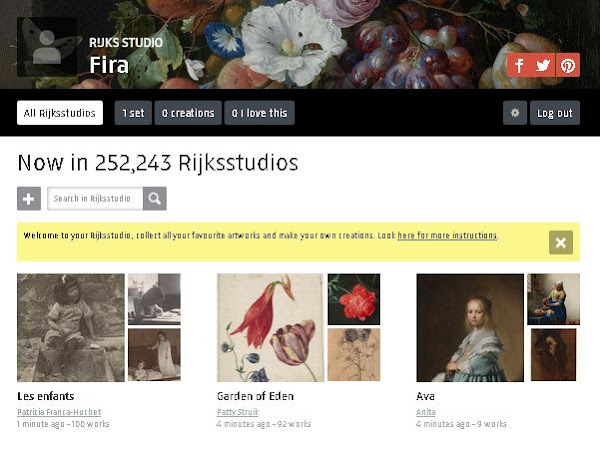Open the Ava girl portrait thumbnail
The image size is (600, 453).
tap(470, 328)
